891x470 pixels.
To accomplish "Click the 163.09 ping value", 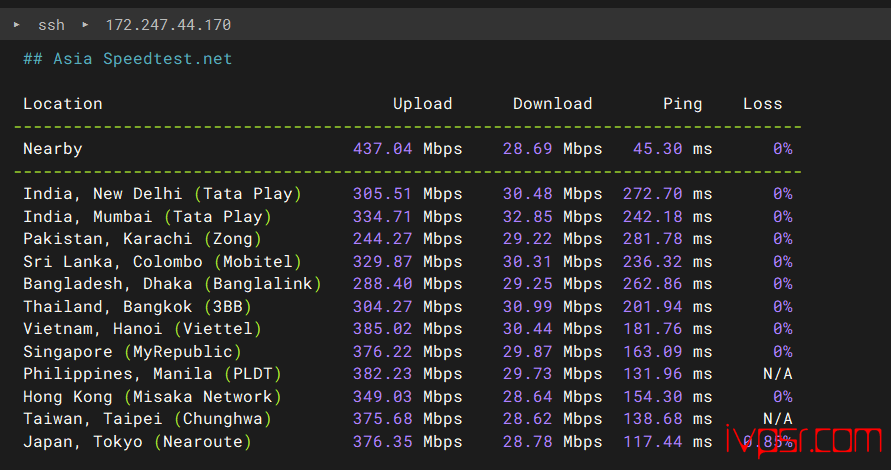I will (652, 351).
